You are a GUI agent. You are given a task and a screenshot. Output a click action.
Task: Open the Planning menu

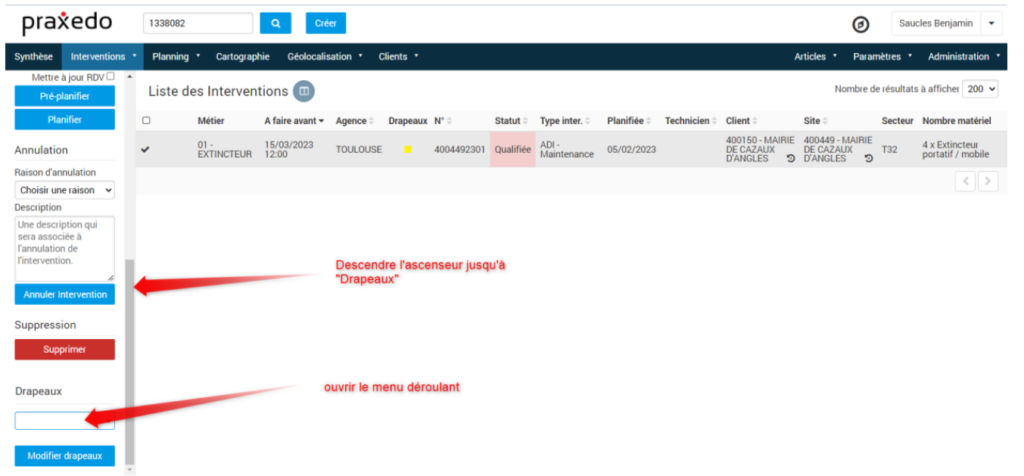[x=176, y=57]
